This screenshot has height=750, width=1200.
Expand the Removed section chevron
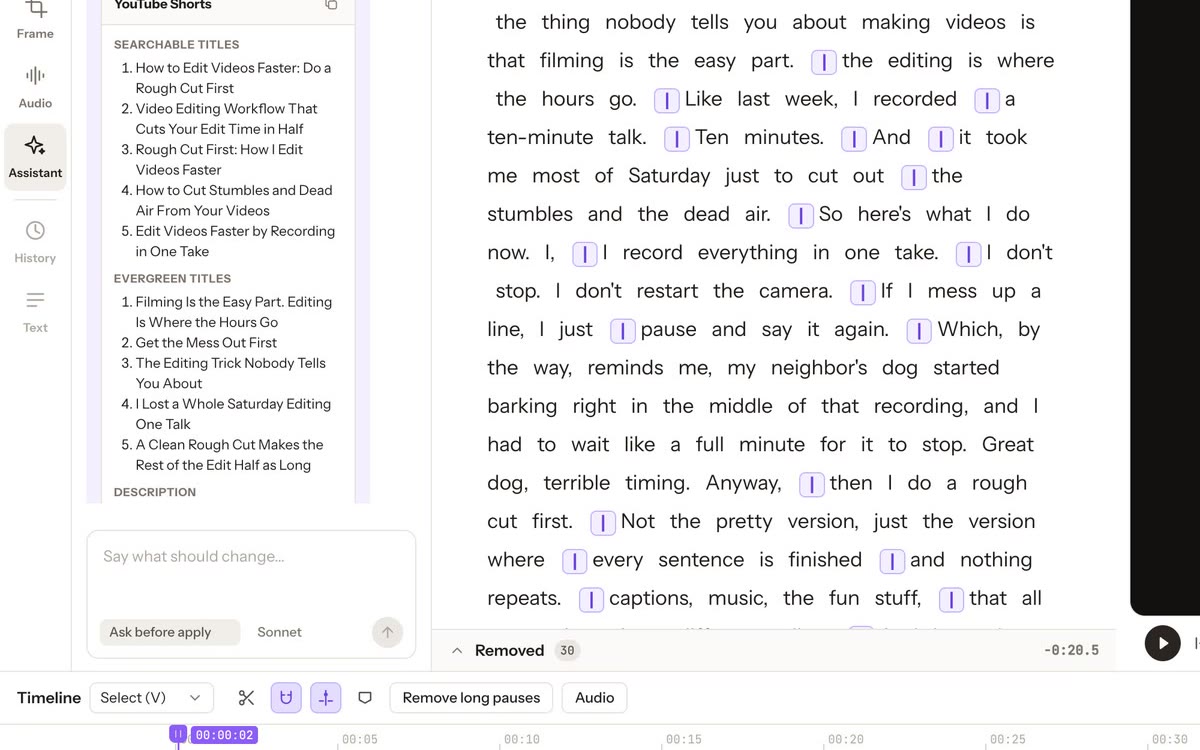click(x=457, y=651)
